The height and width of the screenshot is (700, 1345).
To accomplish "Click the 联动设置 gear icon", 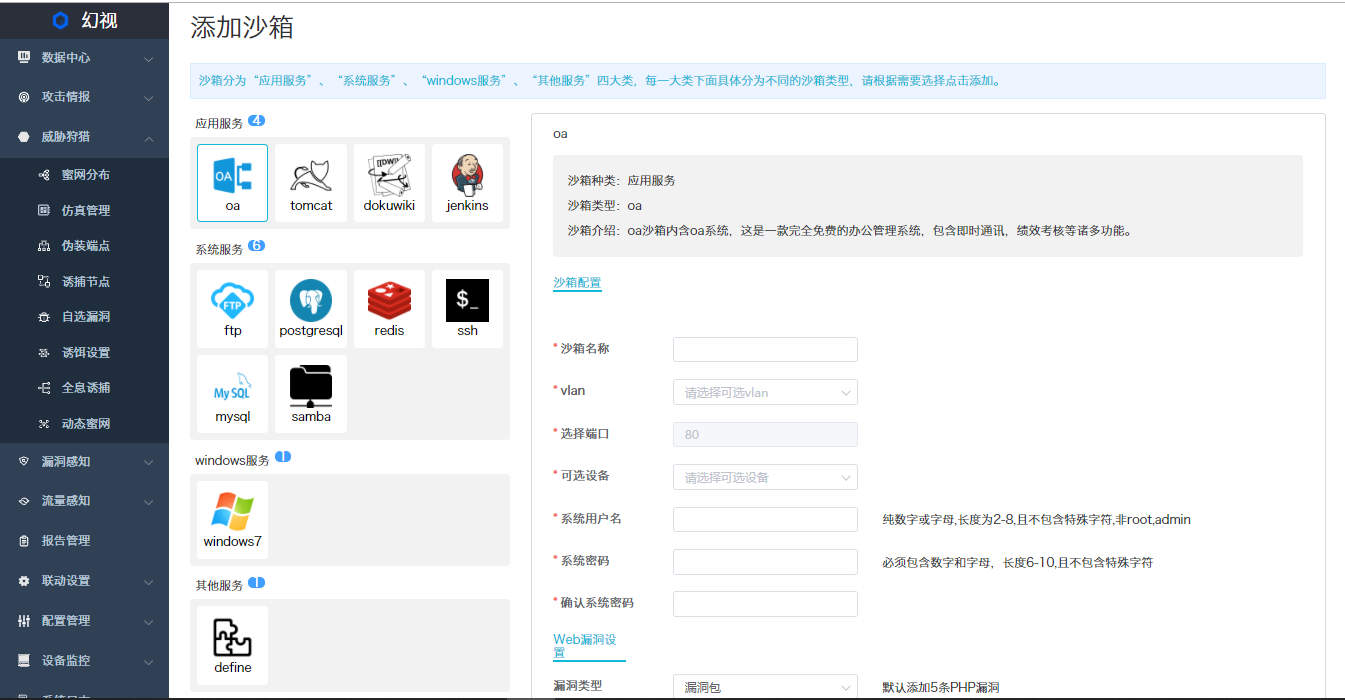I will [x=24, y=581].
